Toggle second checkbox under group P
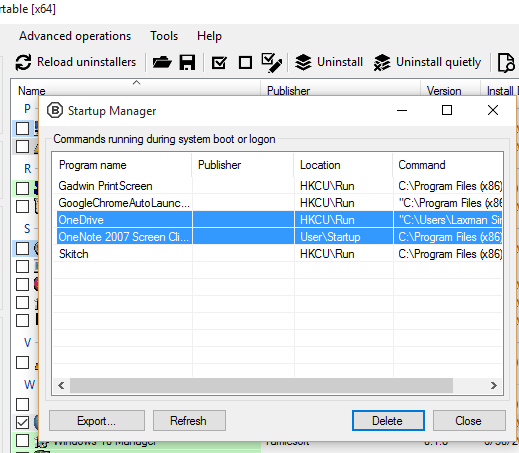 point(23,146)
